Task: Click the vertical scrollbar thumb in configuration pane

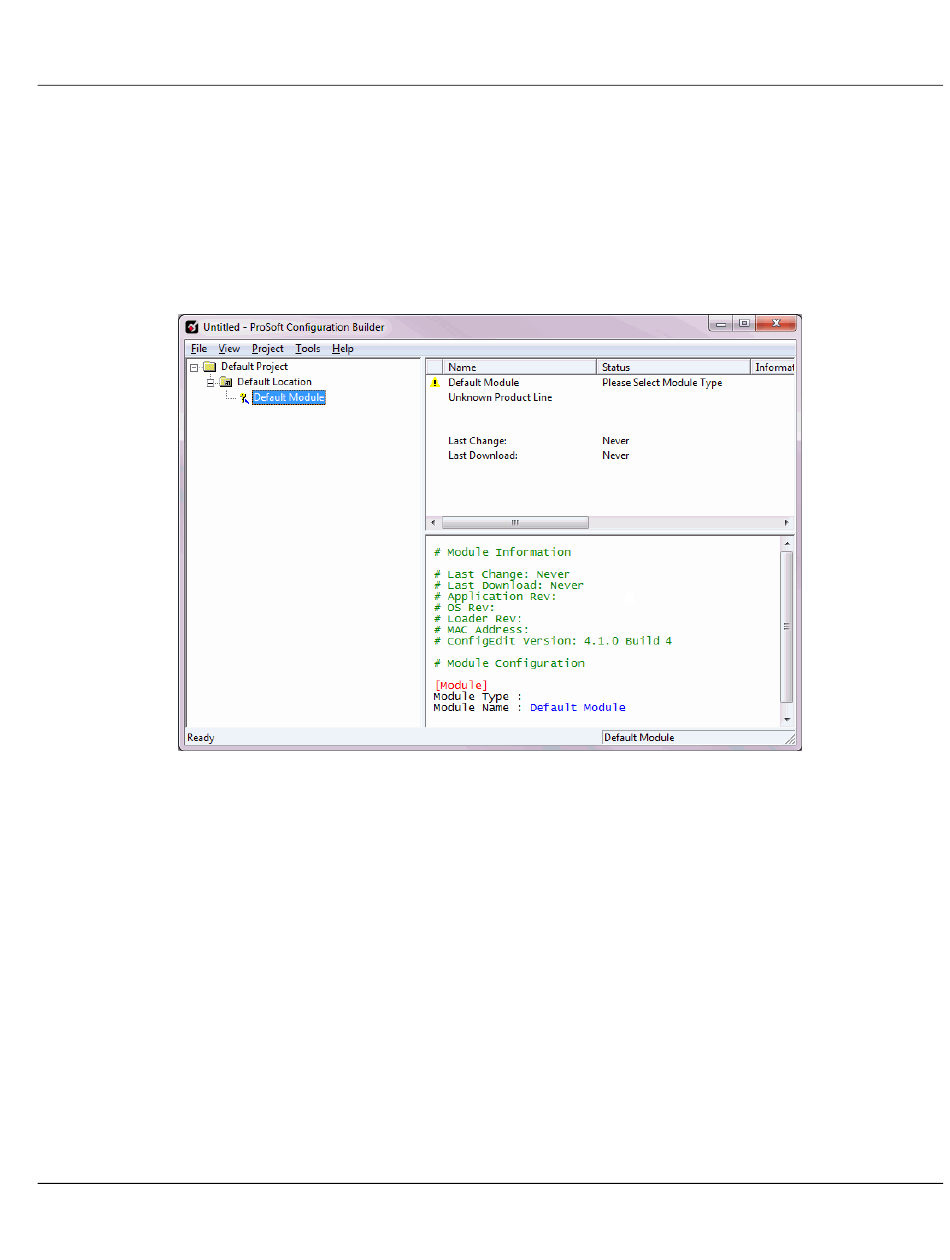Action: pyautogui.click(x=787, y=626)
